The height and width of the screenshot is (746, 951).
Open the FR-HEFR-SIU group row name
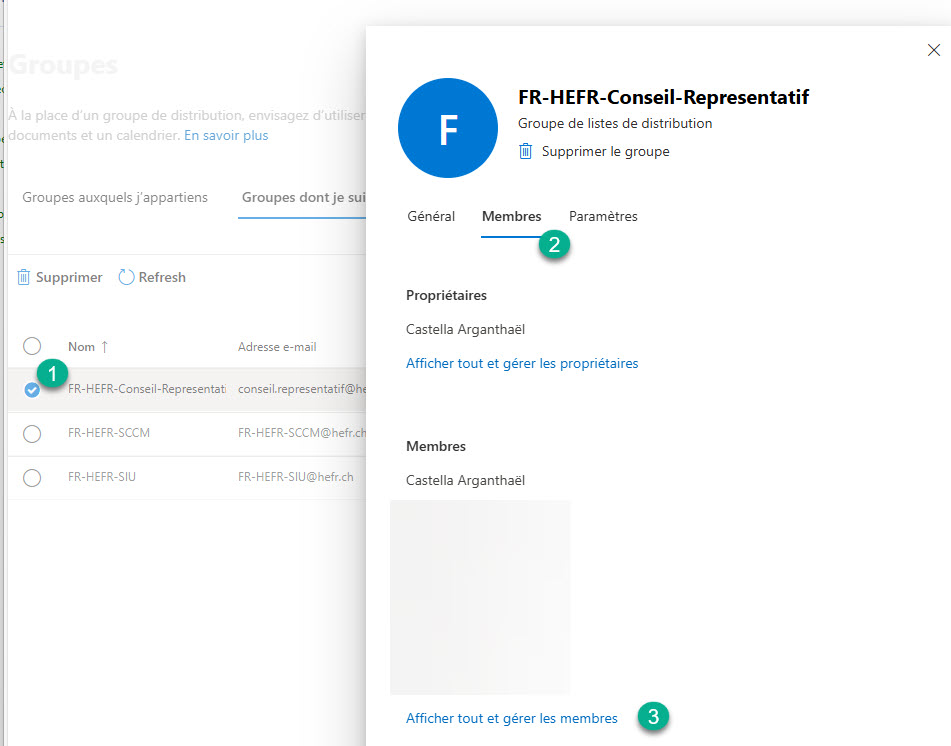[102, 477]
